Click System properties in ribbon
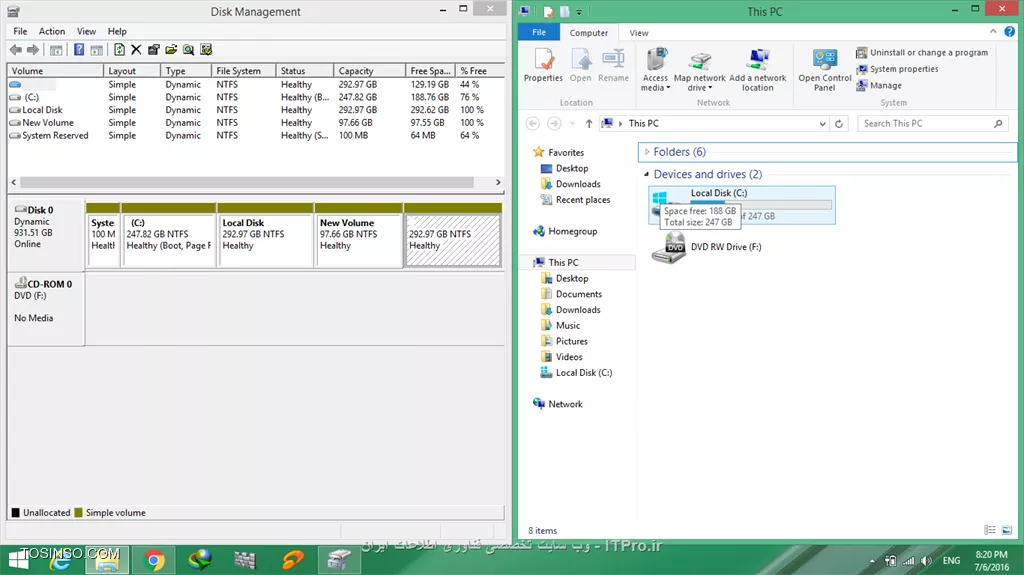The height and width of the screenshot is (575, 1024). (x=897, y=69)
